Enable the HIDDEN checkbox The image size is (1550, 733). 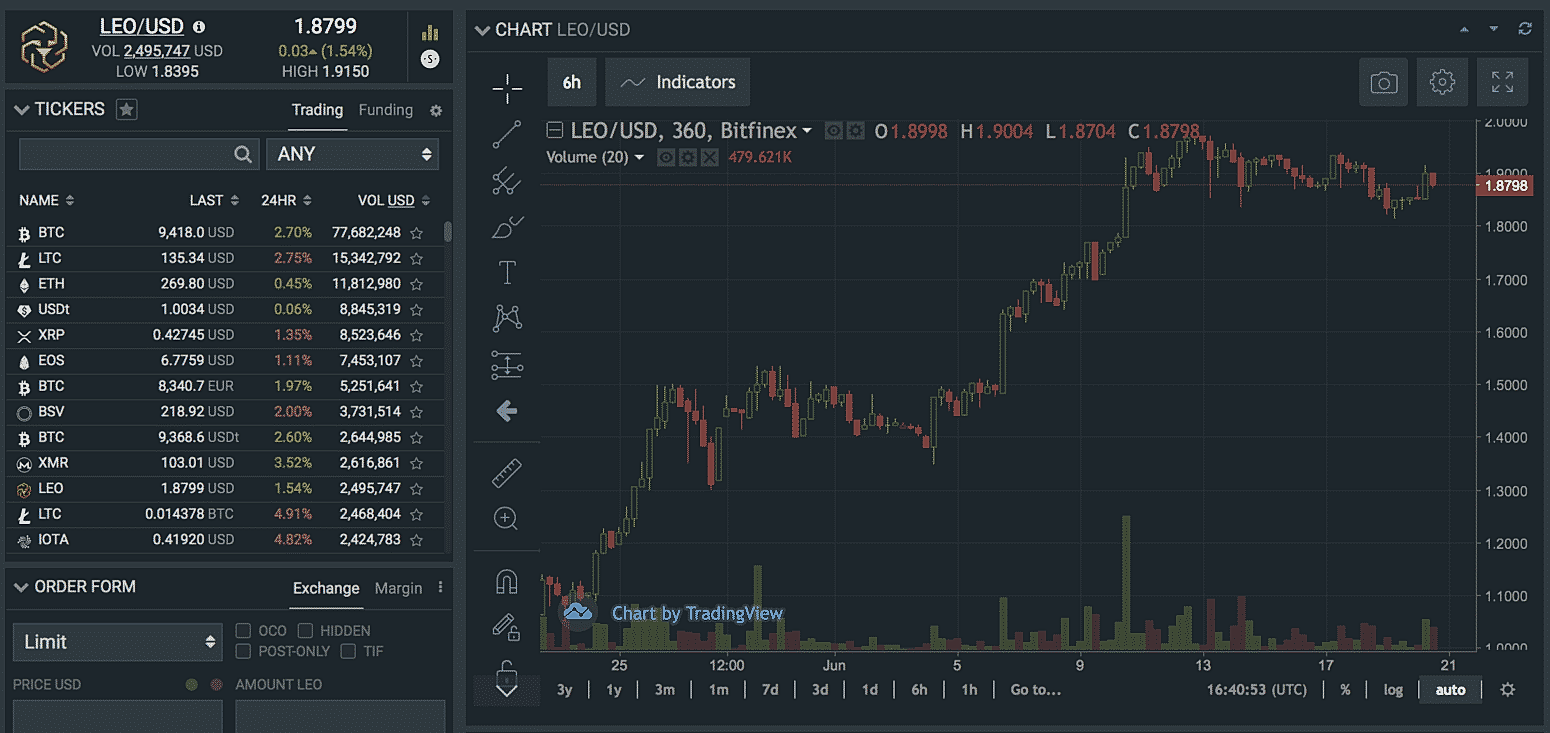coord(305,631)
